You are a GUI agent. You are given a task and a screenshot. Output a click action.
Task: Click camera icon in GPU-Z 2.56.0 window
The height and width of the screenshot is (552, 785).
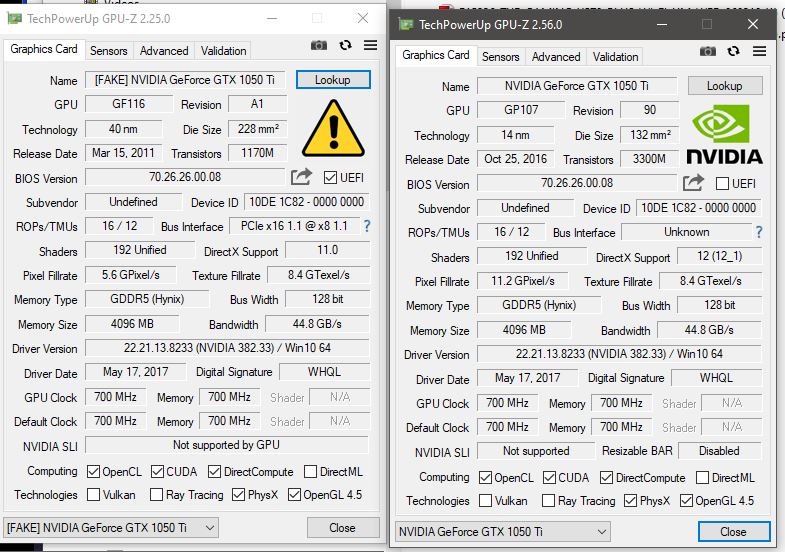(707, 51)
